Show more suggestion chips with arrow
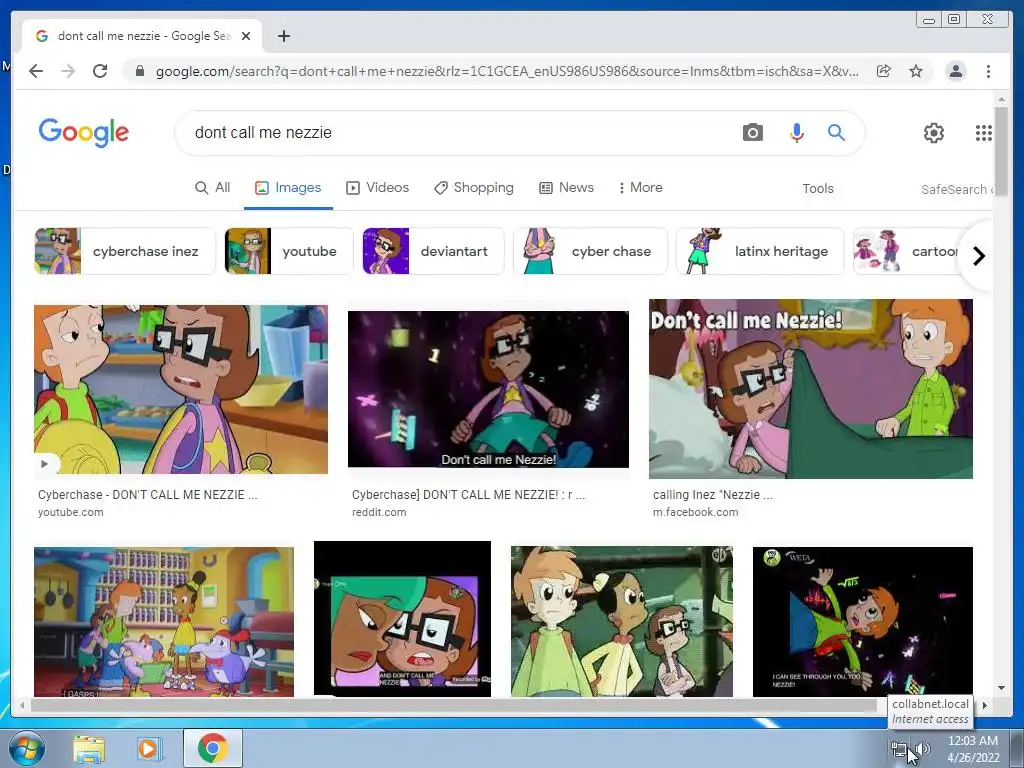Viewport: 1024px width, 768px height. tap(978, 256)
